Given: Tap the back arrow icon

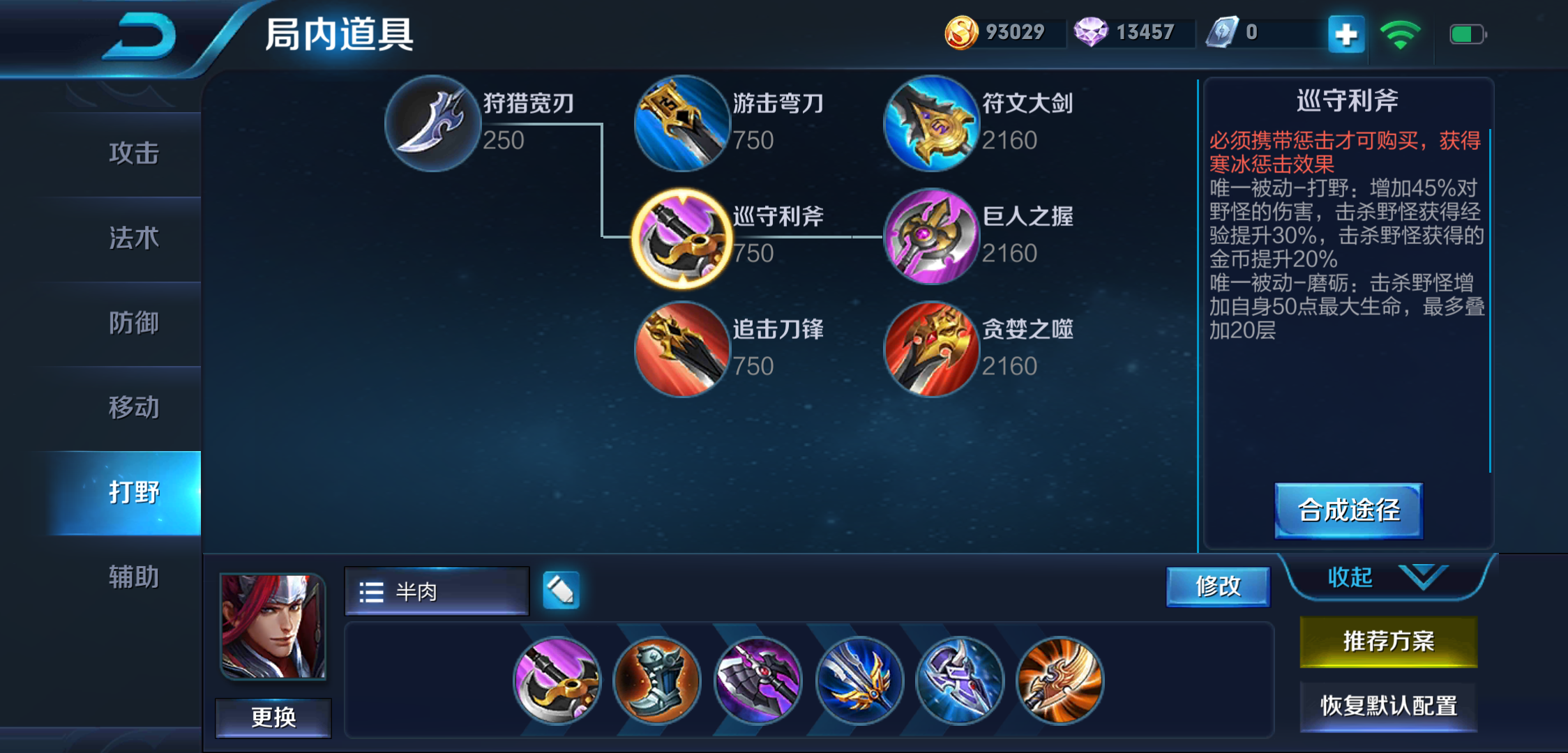Looking at the screenshot, I should [x=140, y=36].
